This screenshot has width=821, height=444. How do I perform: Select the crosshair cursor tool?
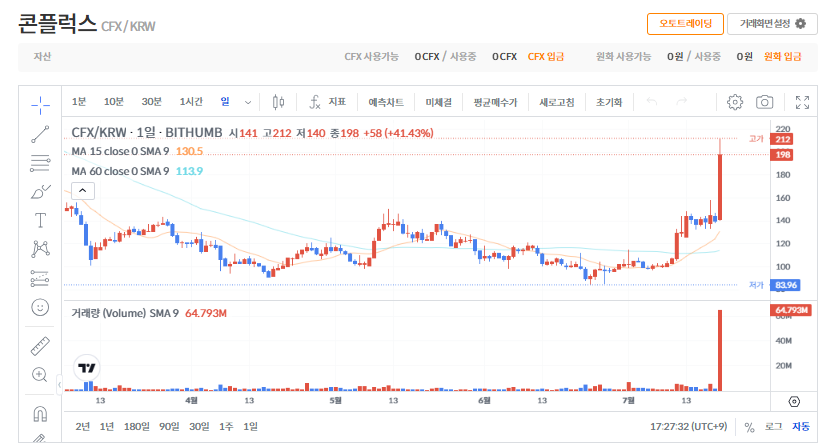(x=40, y=105)
